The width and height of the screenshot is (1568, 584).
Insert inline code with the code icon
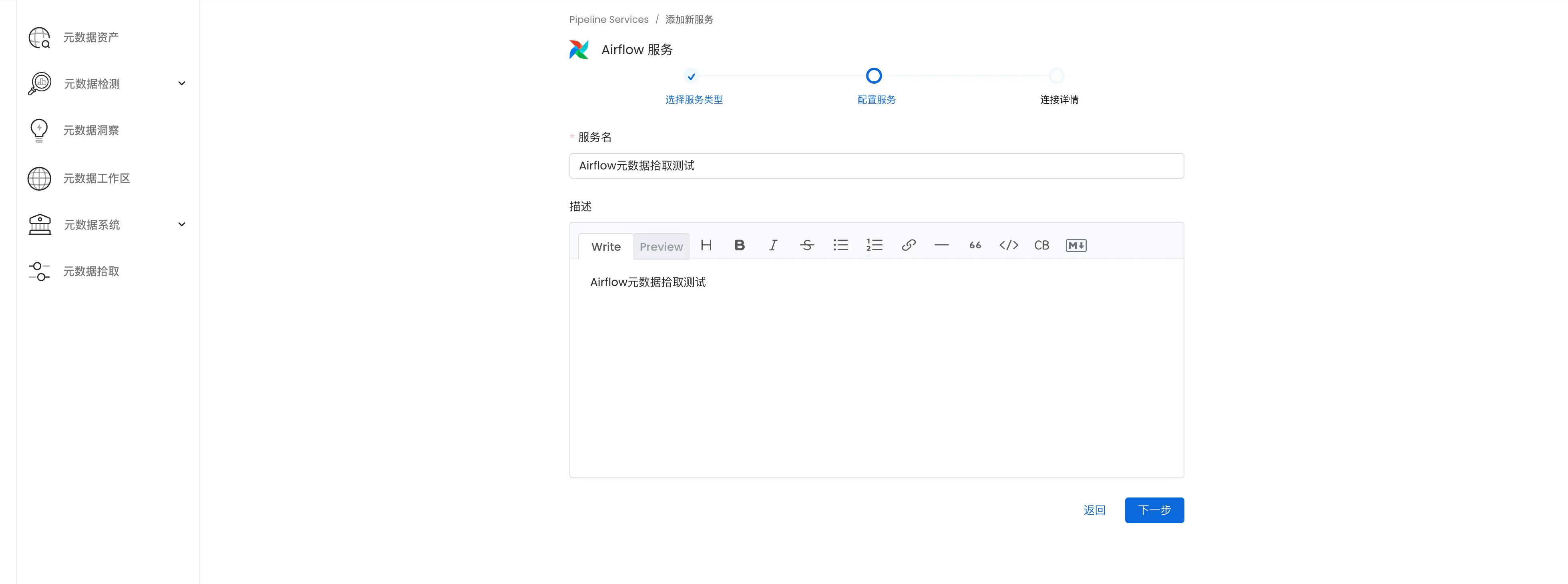[1009, 246]
